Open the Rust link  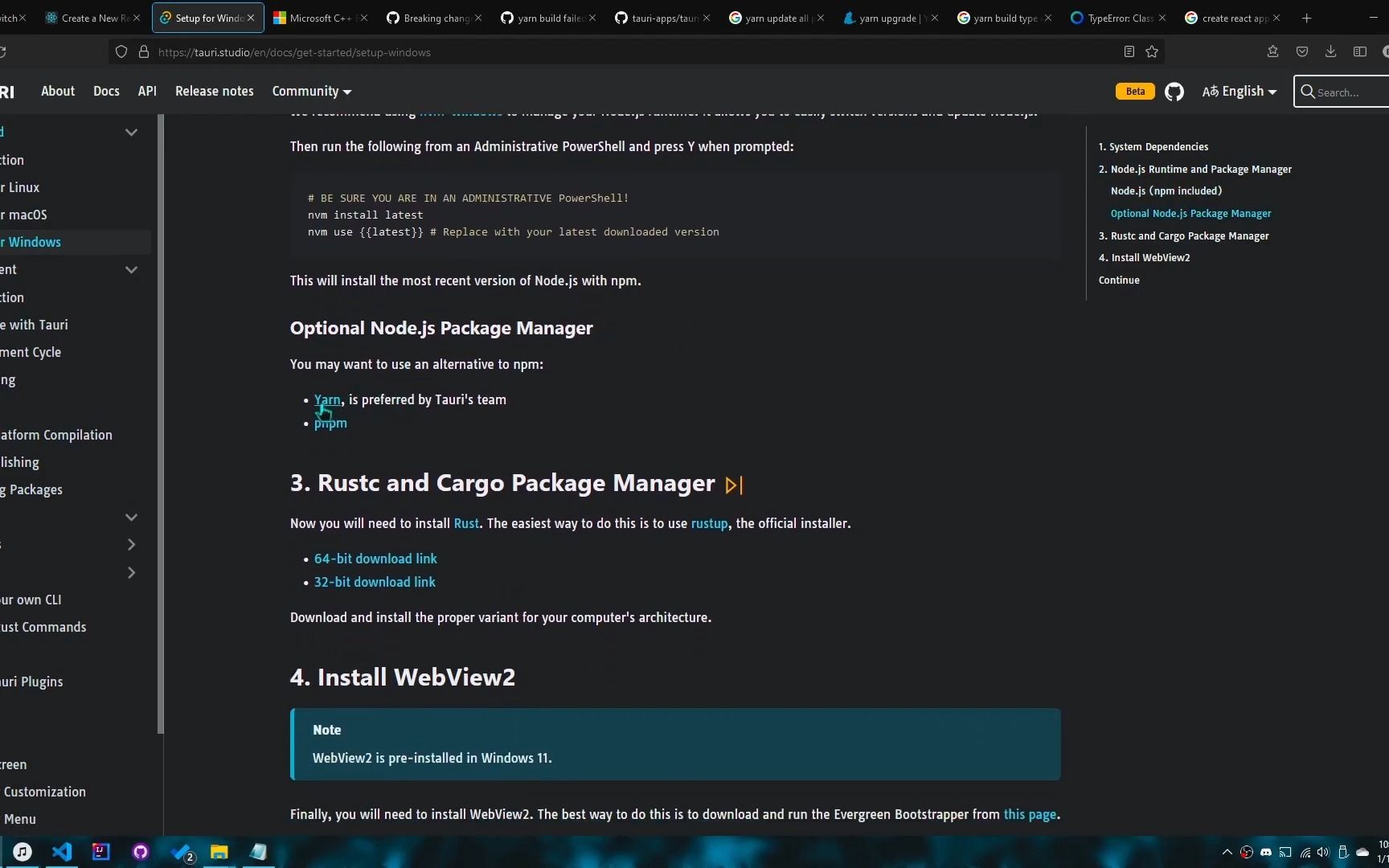(x=466, y=523)
